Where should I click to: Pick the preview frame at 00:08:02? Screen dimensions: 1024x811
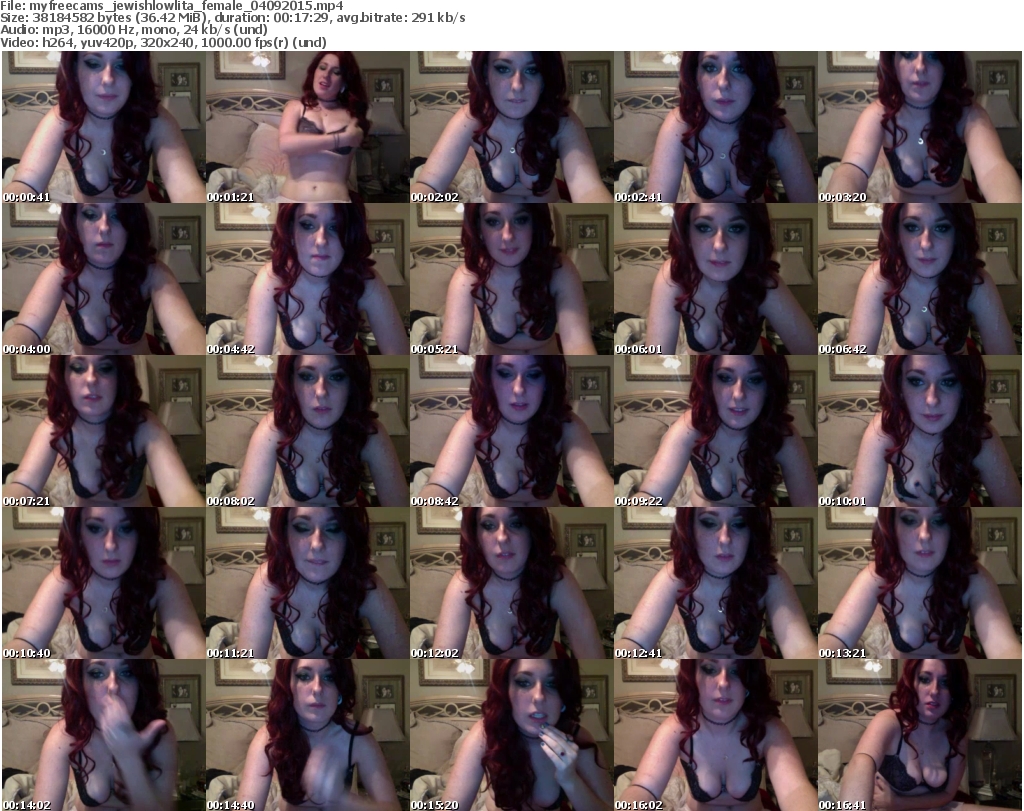[x=307, y=431]
